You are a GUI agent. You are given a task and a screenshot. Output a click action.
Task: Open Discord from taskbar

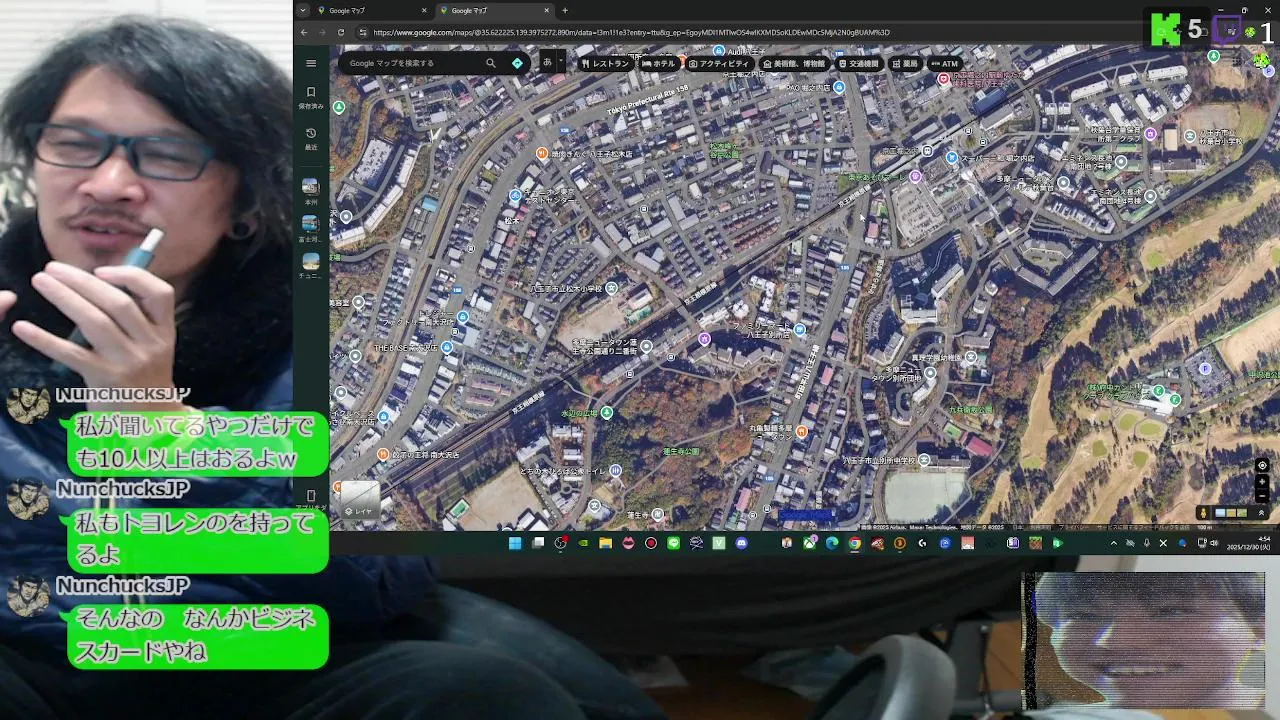741,543
